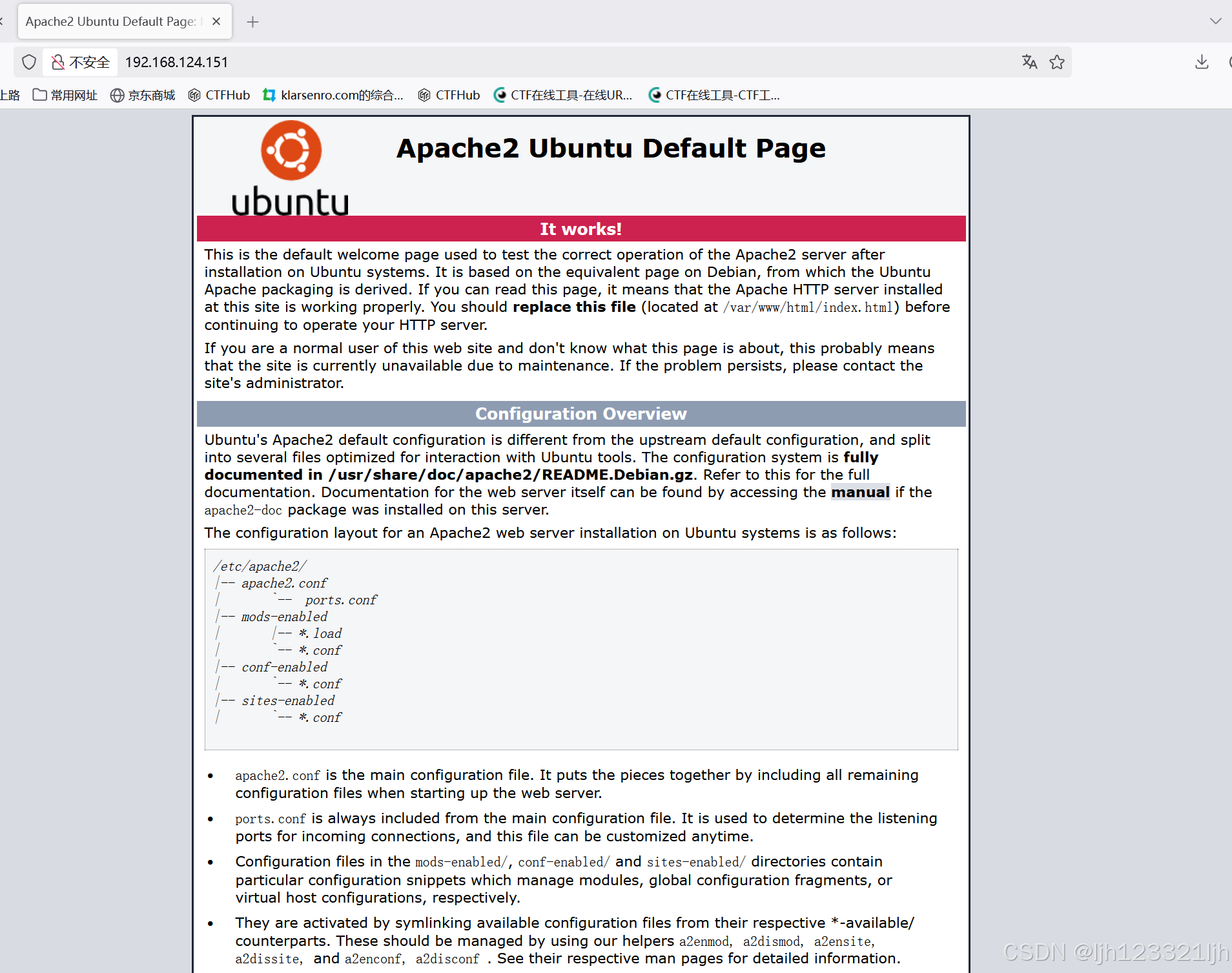1232x973 pixels.
Task: Click sites-enabled in the config tree
Action: (288, 701)
